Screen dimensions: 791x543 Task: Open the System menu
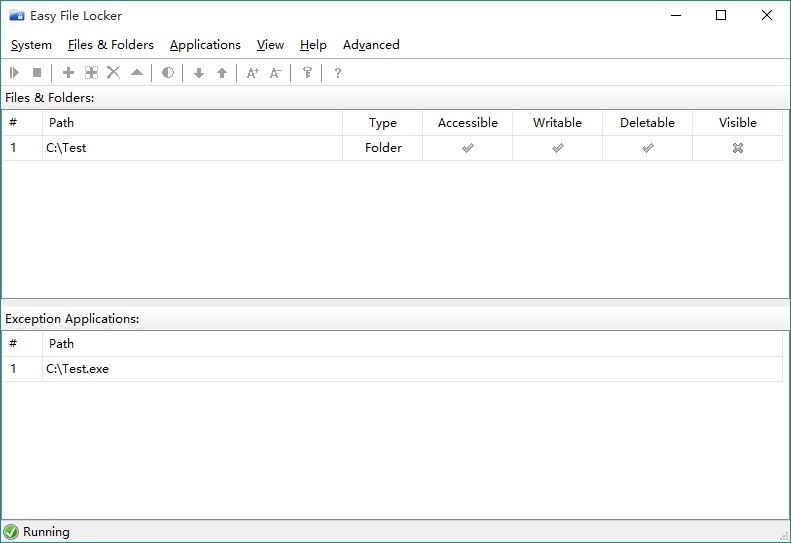(31, 45)
